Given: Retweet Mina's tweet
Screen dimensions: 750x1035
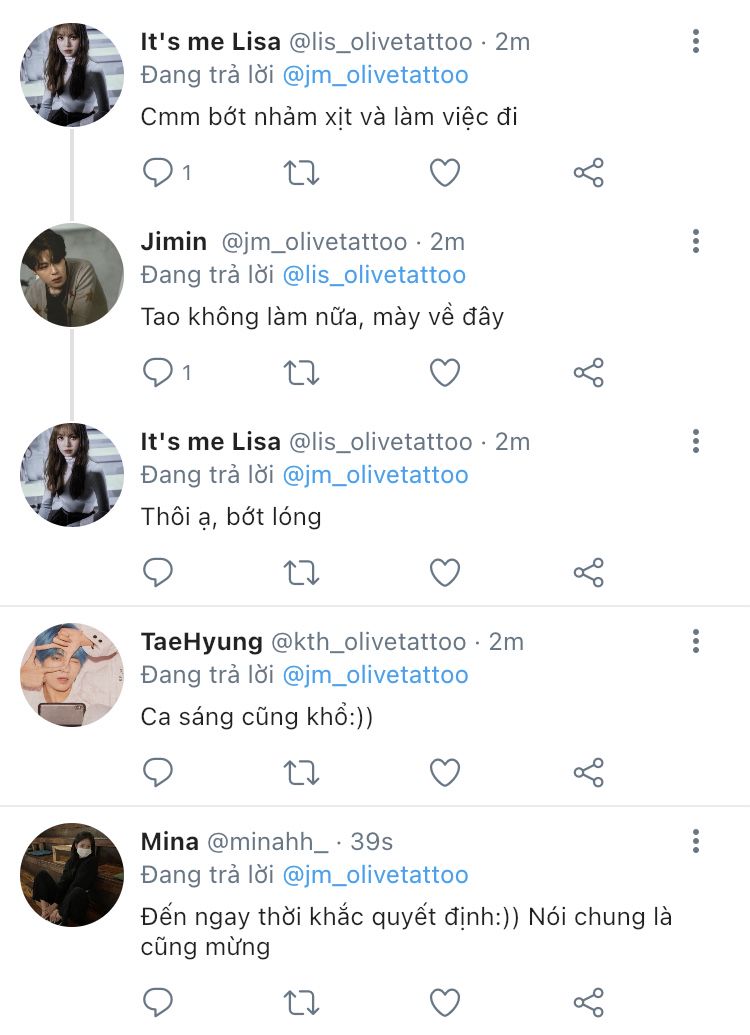Looking at the screenshot, I should tap(302, 1002).
